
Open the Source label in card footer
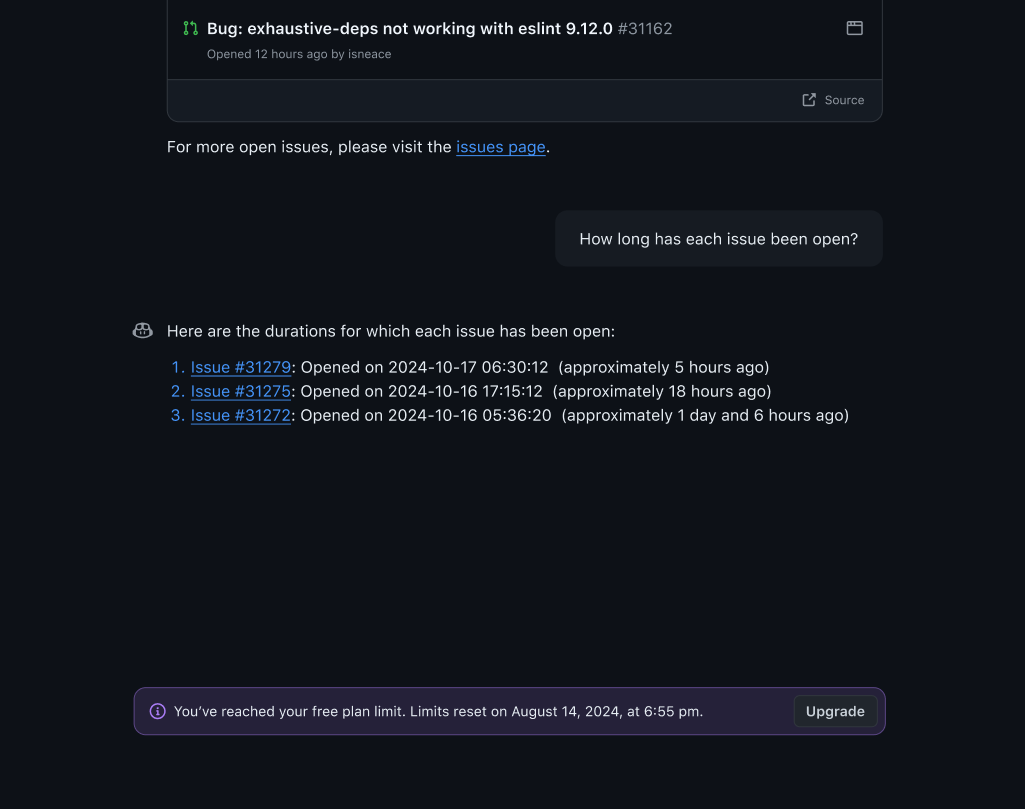pyautogui.click(x=844, y=100)
